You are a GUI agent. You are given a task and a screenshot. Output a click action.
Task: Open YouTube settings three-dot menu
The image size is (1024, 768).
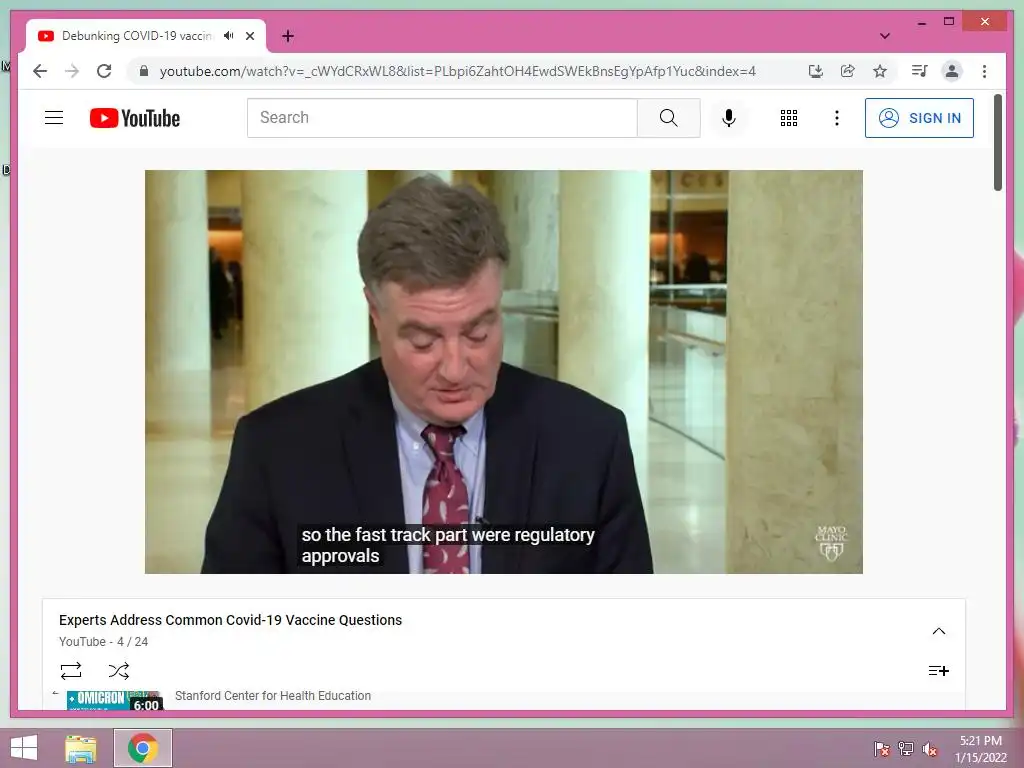(x=837, y=118)
